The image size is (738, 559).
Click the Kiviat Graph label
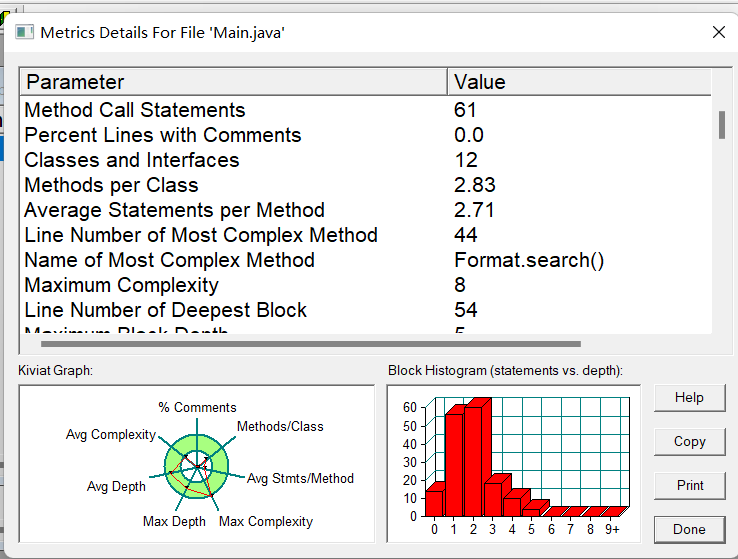[x=56, y=371]
